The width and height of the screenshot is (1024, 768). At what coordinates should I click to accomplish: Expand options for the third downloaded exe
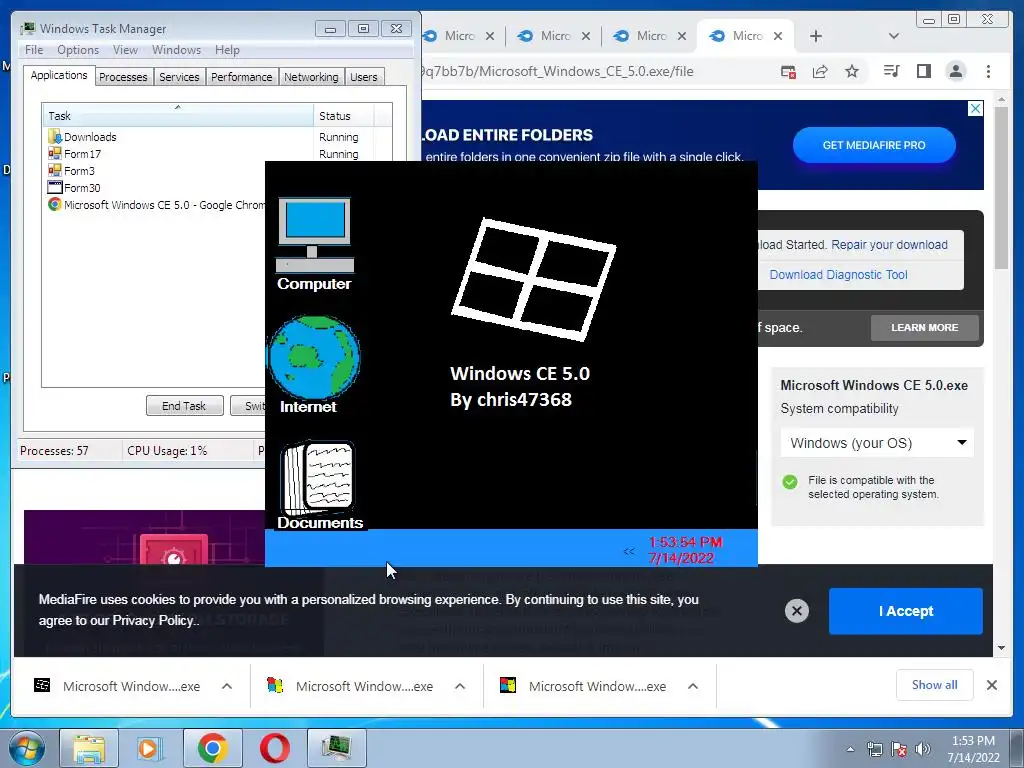tap(693, 686)
